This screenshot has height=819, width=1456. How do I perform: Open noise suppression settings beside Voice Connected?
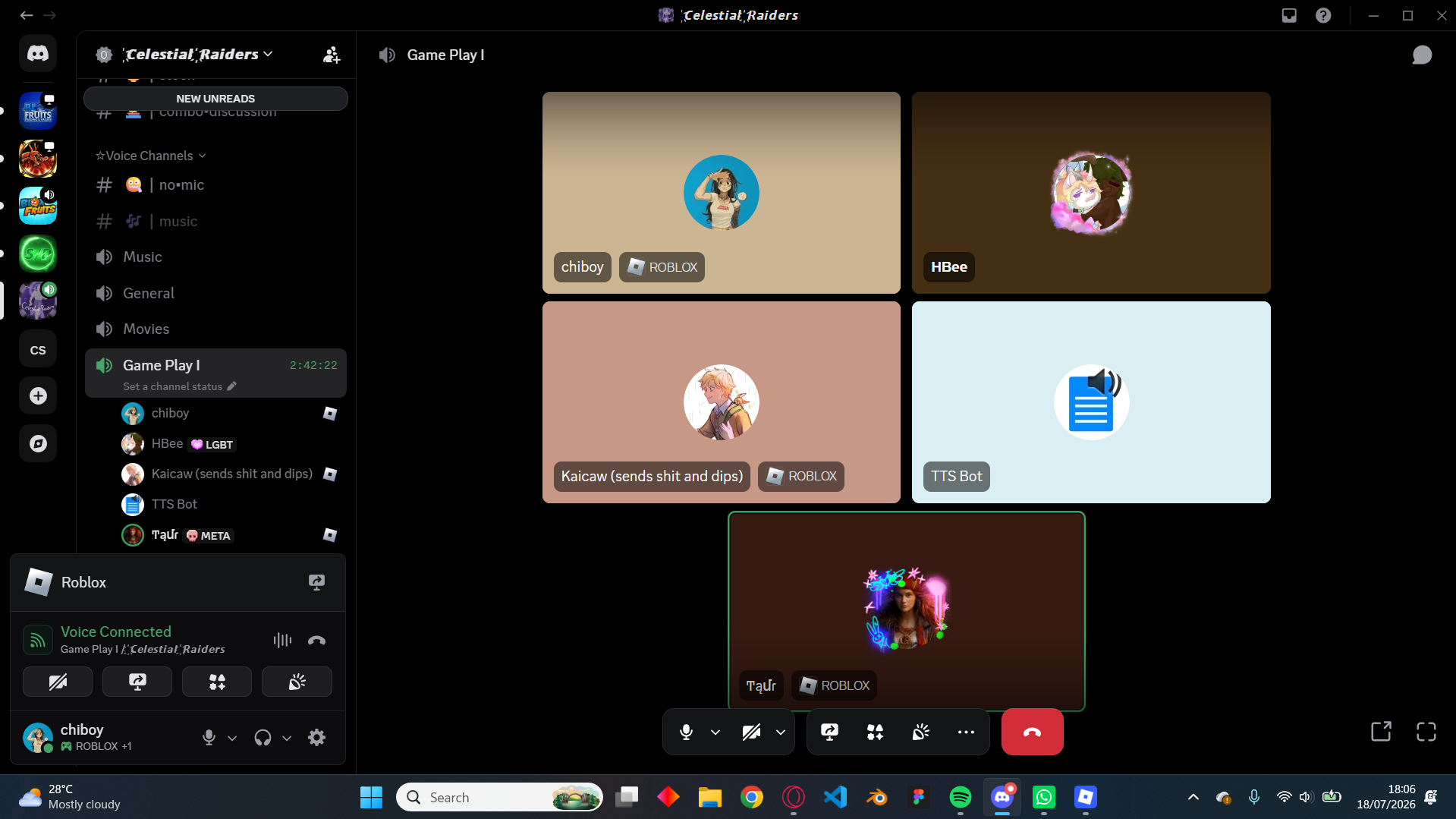tap(282, 640)
